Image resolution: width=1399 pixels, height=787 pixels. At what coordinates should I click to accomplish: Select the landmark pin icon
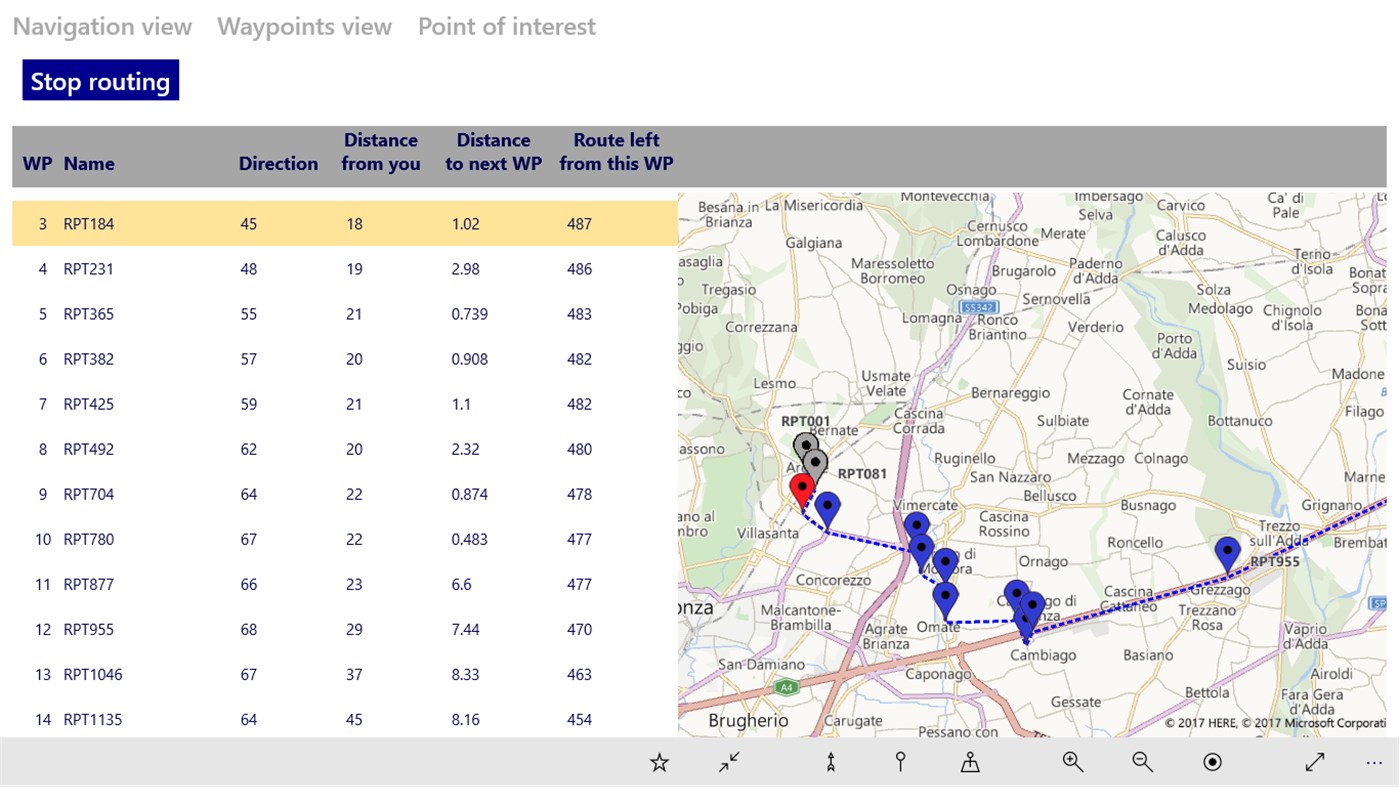[x=969, y=761]
